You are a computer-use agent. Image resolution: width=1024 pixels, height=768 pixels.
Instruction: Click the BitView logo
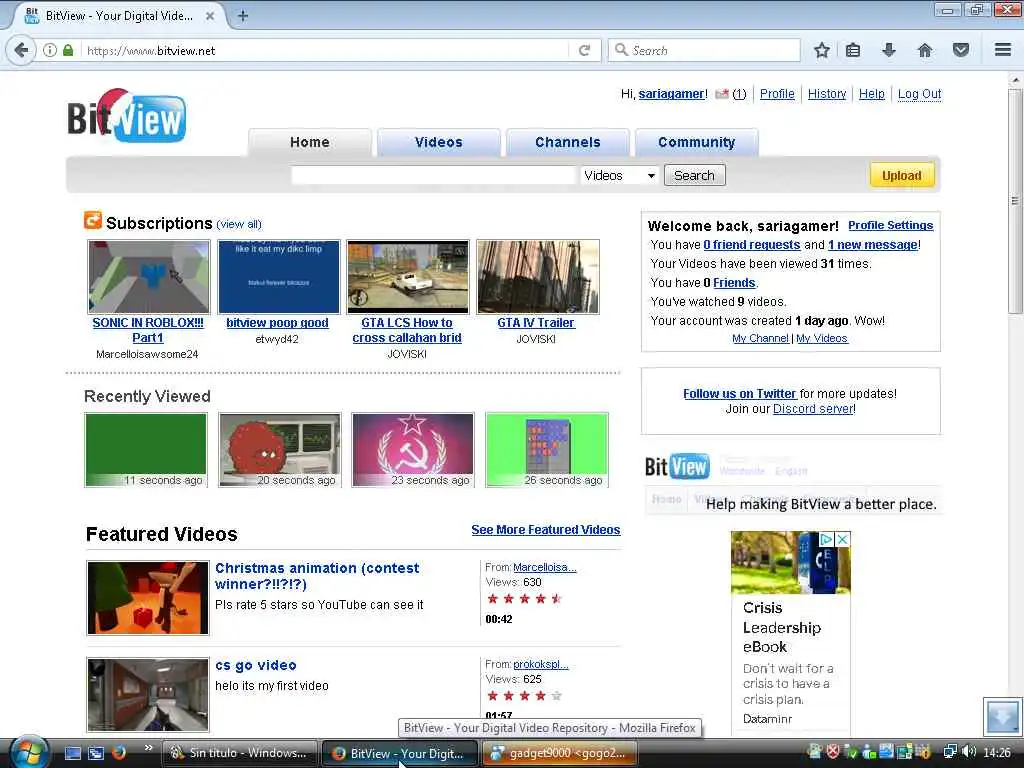(x=127, y=116)
